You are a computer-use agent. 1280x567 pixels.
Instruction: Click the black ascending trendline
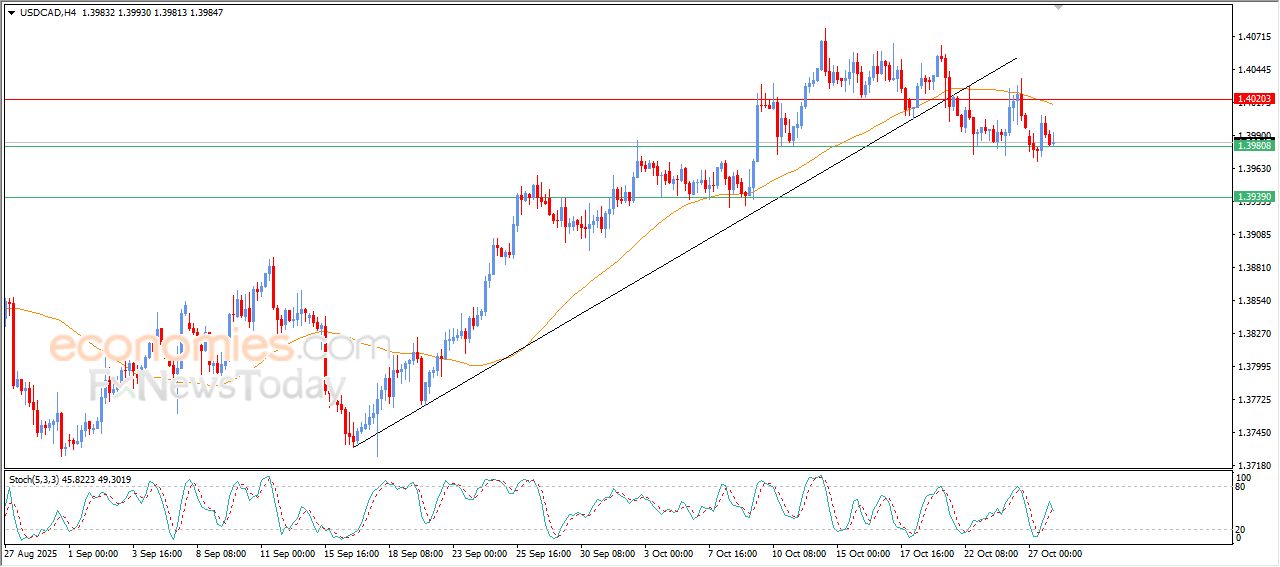[x=600, y=300]
